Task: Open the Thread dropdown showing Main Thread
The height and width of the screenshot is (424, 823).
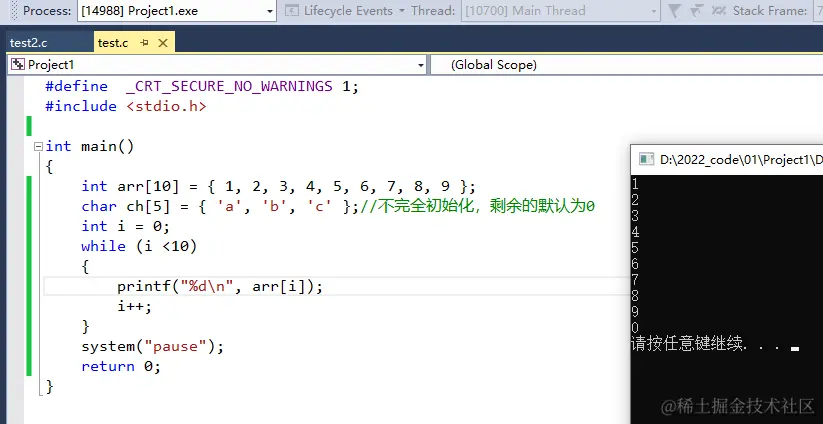Action: 560,10
